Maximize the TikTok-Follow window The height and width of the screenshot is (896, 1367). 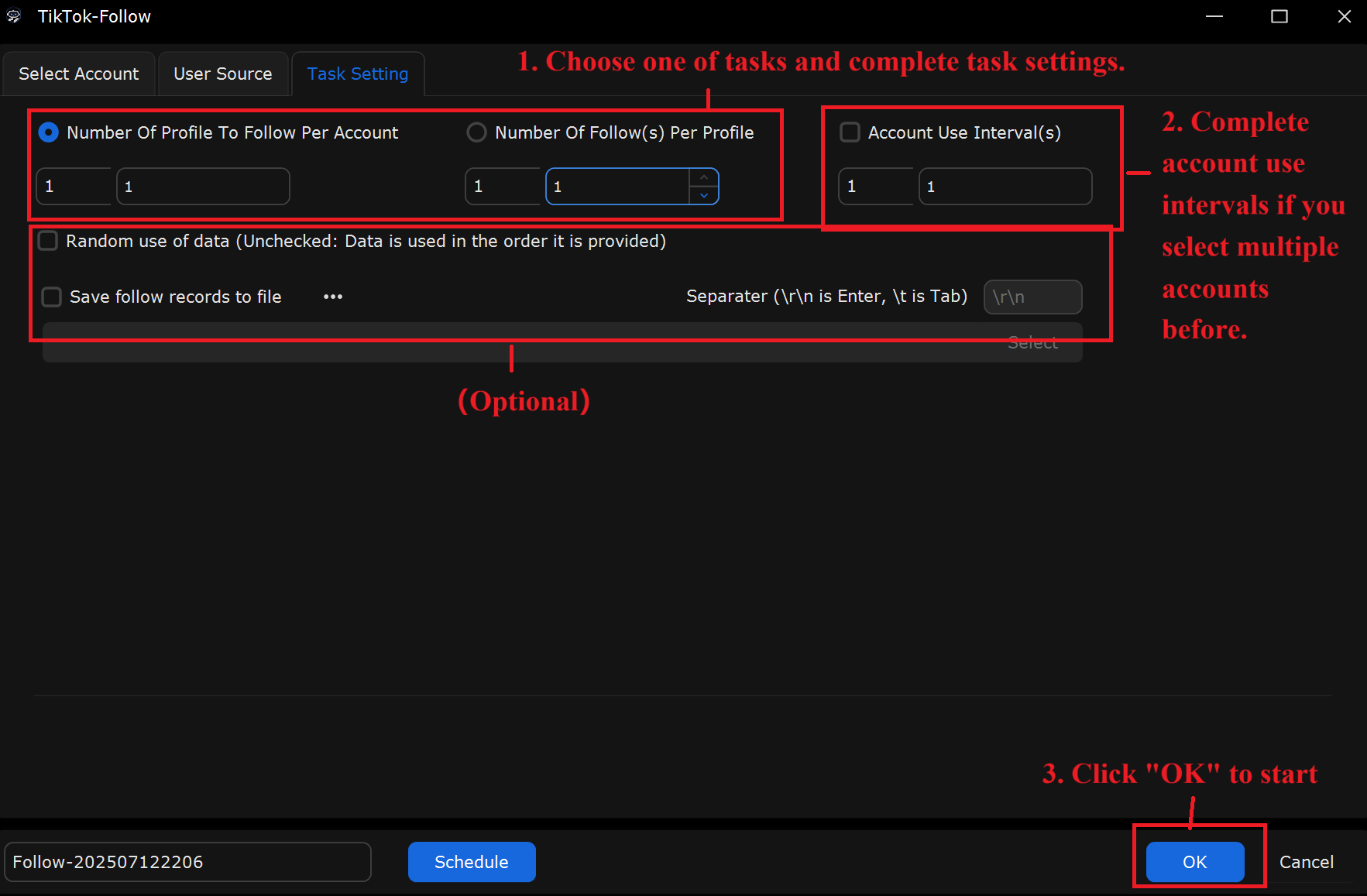point(1279,16)
